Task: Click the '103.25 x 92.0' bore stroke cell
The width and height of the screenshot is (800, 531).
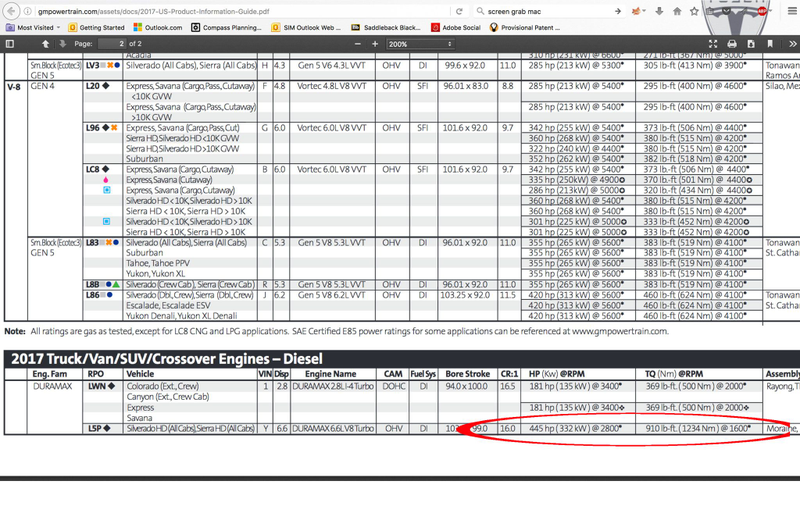Action: coord(465,295)
